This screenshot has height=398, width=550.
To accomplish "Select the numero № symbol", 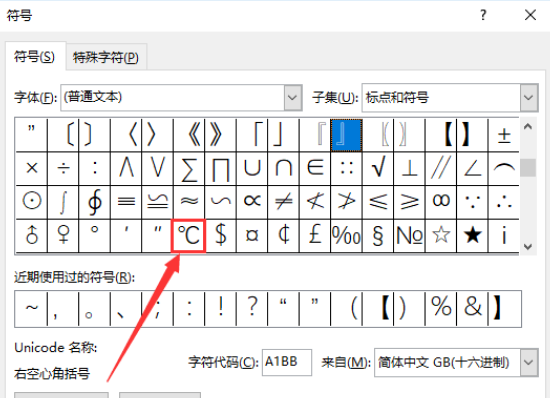I will tap(409, 236).
